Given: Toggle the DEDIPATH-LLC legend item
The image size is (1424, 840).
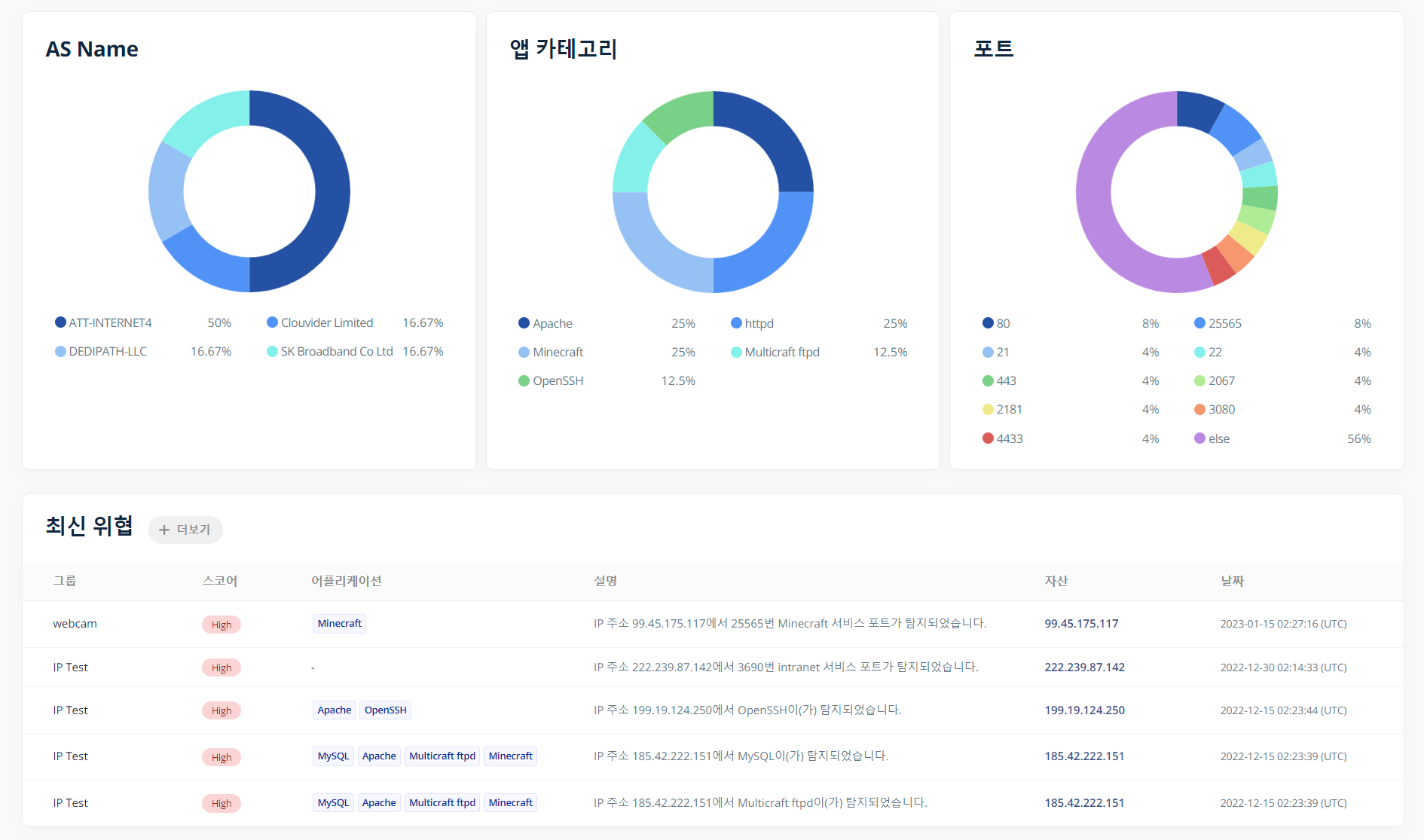Looking at the screenshot, I should click(x=101, y=352).
